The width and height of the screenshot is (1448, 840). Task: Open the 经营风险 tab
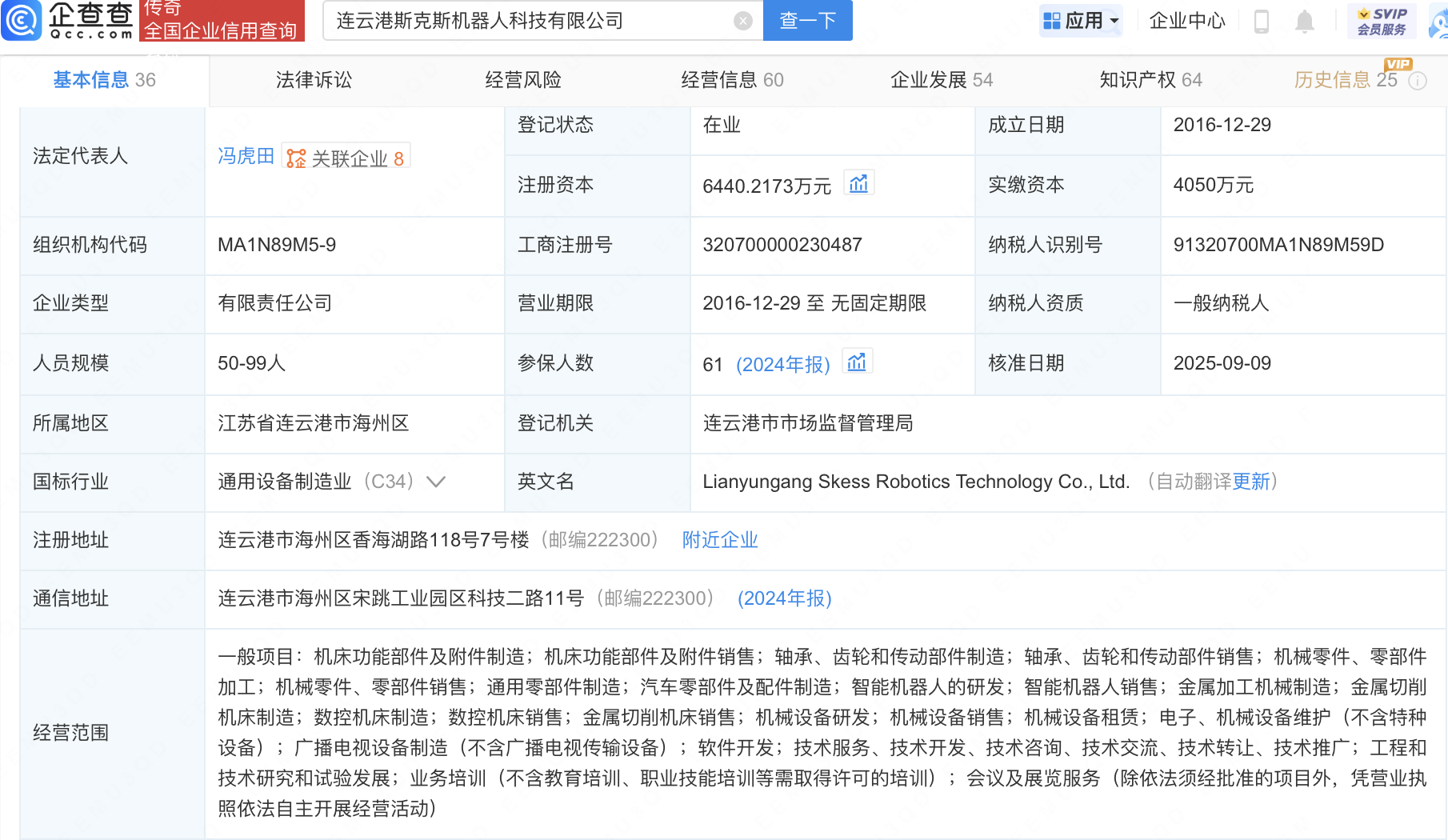523,80
